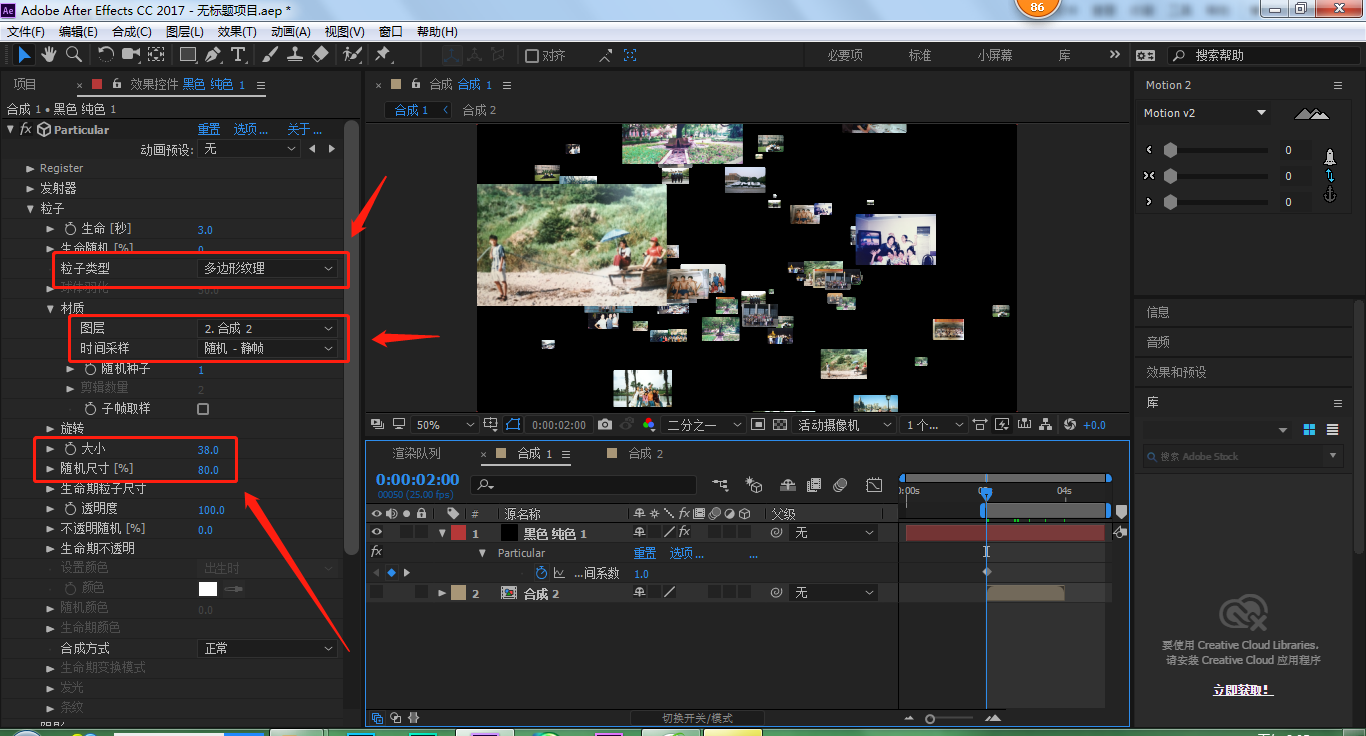1366x736 pixels.
Task: Click the 0:00:02:00 timecode in timeline
Action: coord(417,480)
